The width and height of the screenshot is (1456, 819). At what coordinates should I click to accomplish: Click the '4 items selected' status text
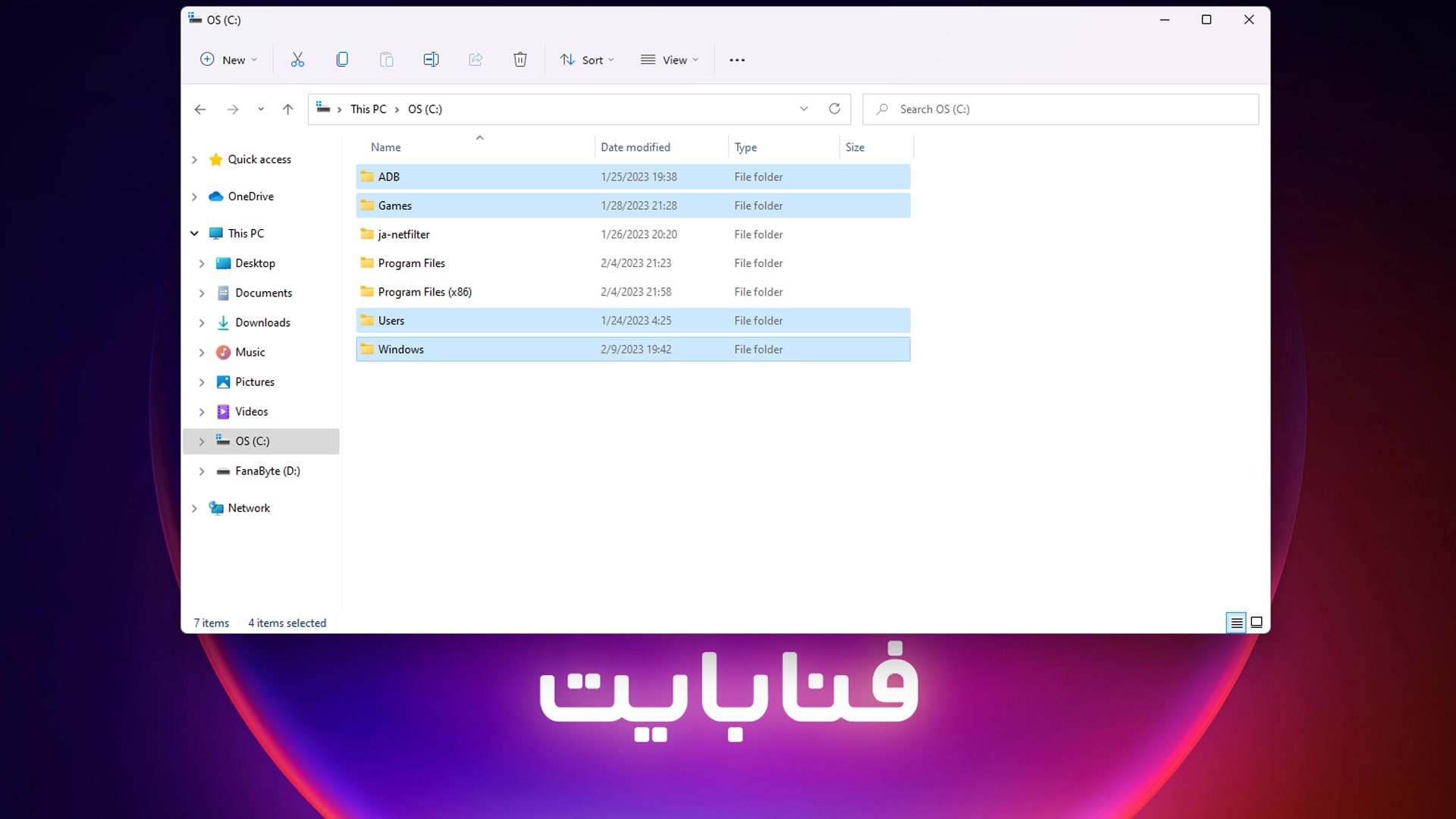287,623
